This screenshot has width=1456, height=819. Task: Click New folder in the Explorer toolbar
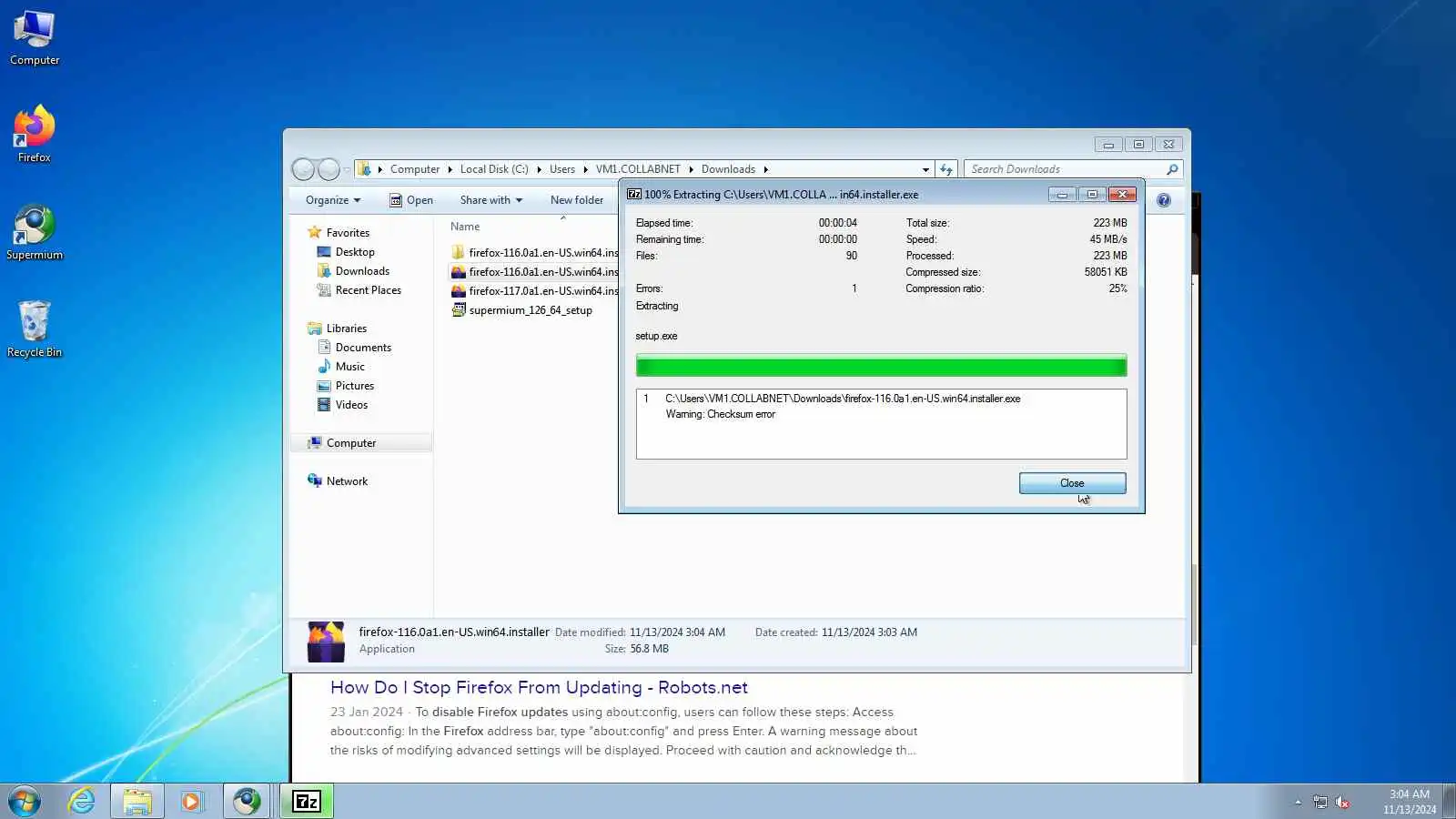(577, 200)
